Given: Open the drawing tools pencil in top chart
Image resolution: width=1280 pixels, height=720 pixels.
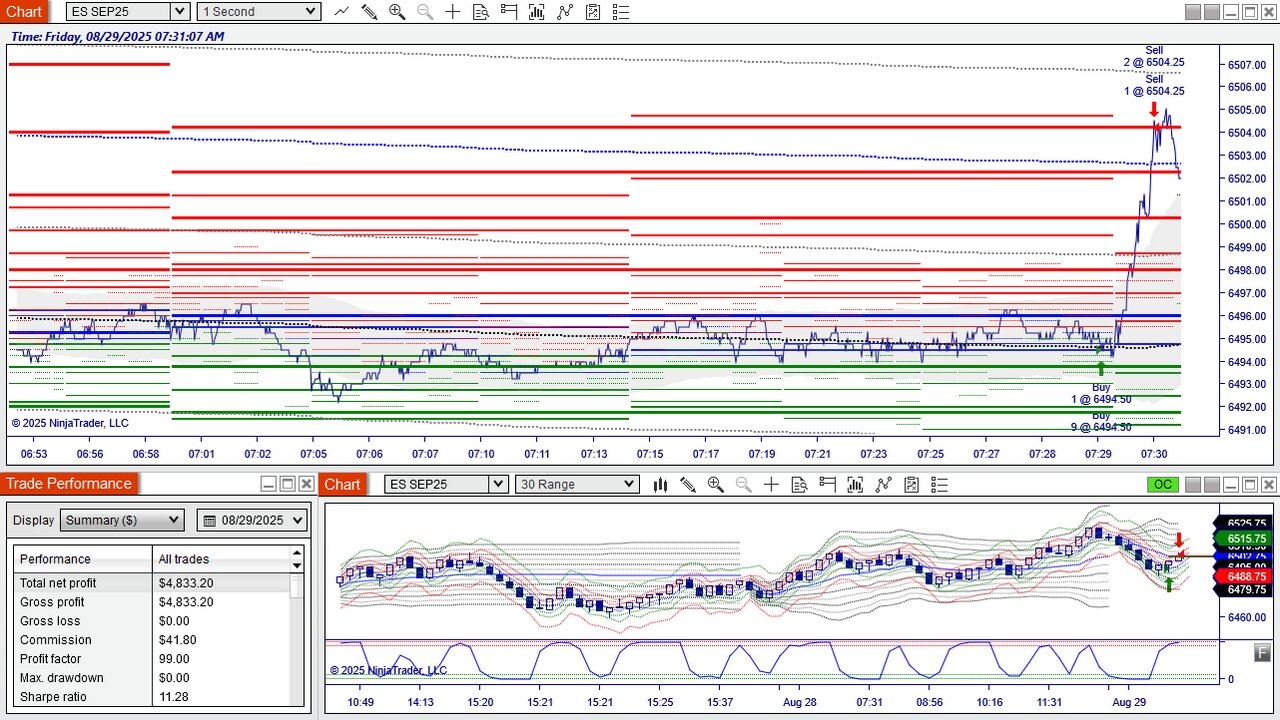Looking at the screenshot, I should [369, 12].
